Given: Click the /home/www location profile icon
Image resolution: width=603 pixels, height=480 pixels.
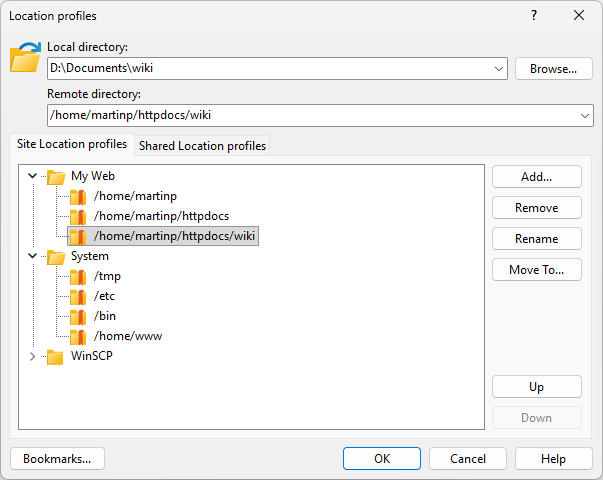Looking at the screenshot, I should coord(78,337).
